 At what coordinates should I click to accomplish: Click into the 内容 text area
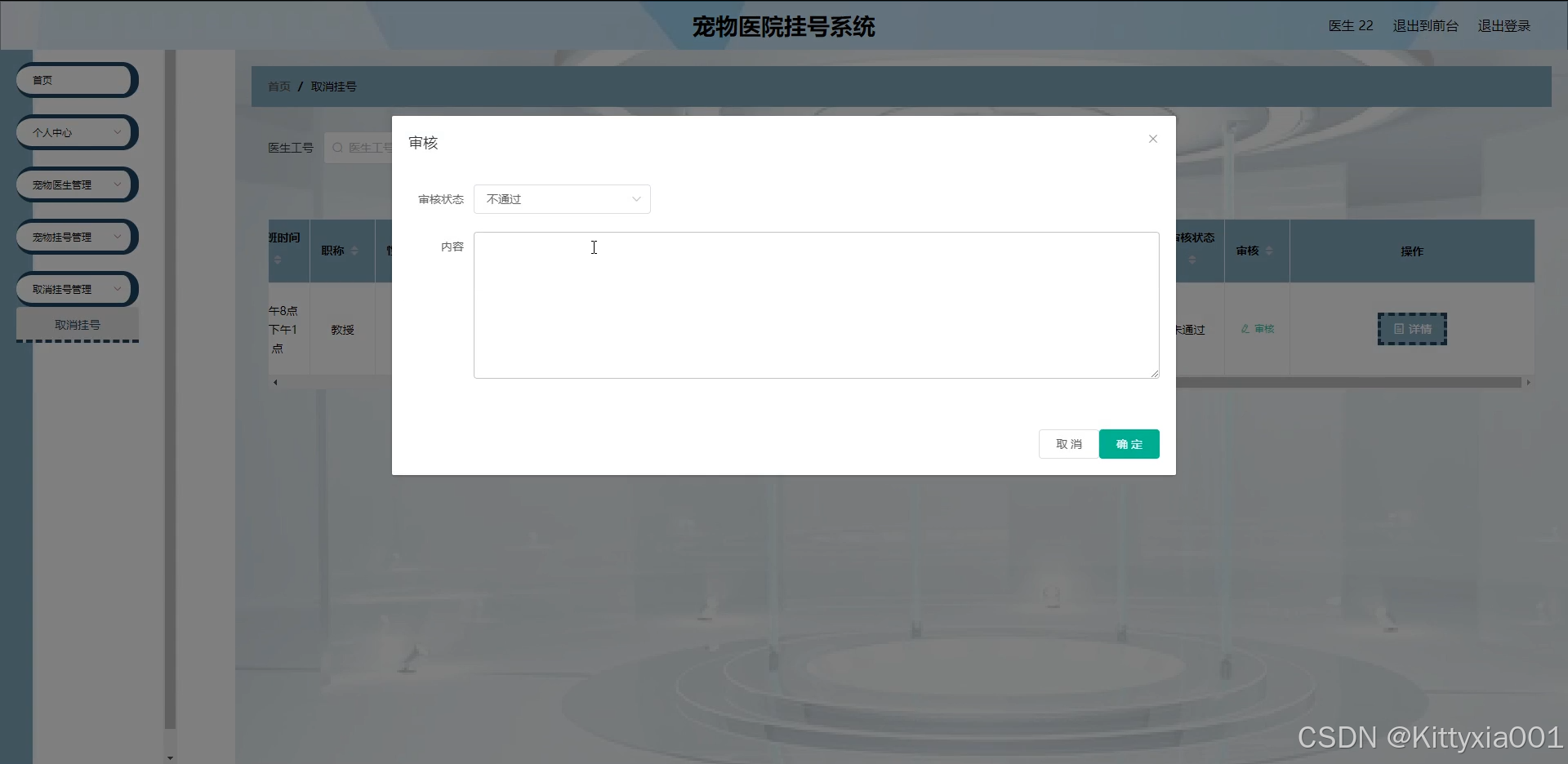(x=816, y=305)
